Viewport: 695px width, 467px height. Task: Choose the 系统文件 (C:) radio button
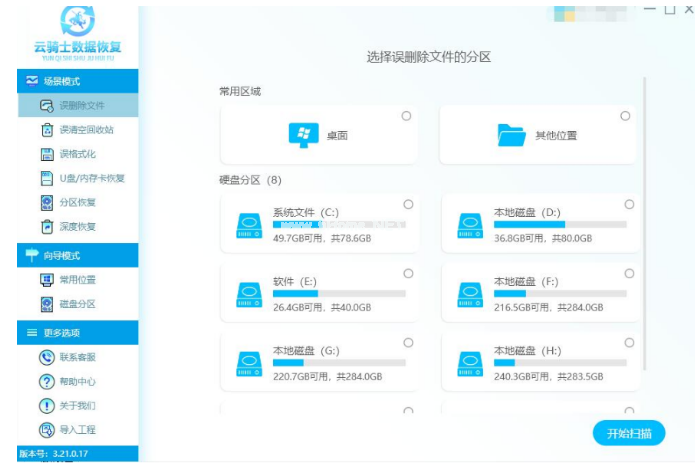pyautogui.click(x=408, y=204)
